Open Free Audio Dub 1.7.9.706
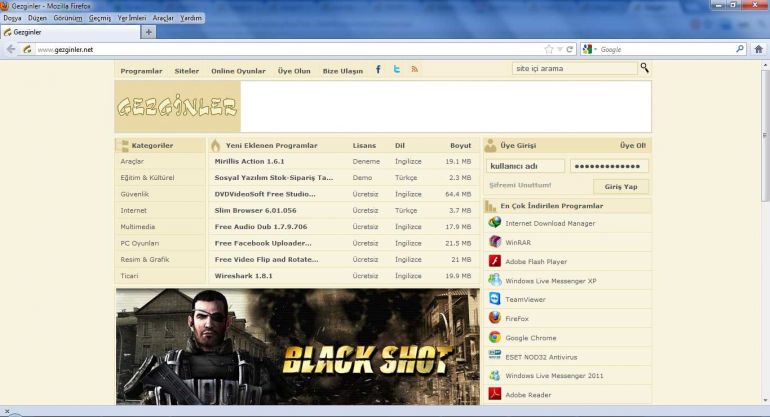 click(x=261, y=226)
